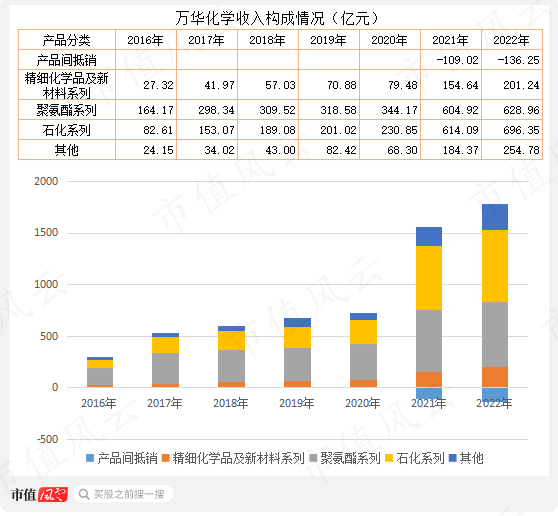This screenshot has height=516, width=558.
Task: Click the 2016年 column header
Action: (146, 40)
